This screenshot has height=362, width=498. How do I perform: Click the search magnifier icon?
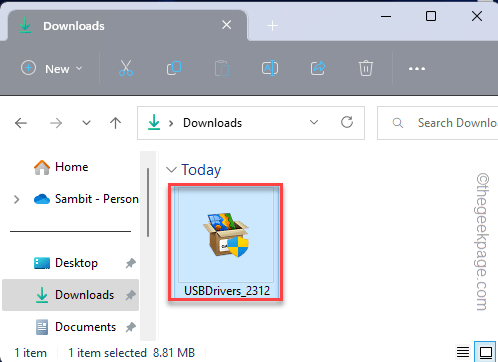[398, 123]
